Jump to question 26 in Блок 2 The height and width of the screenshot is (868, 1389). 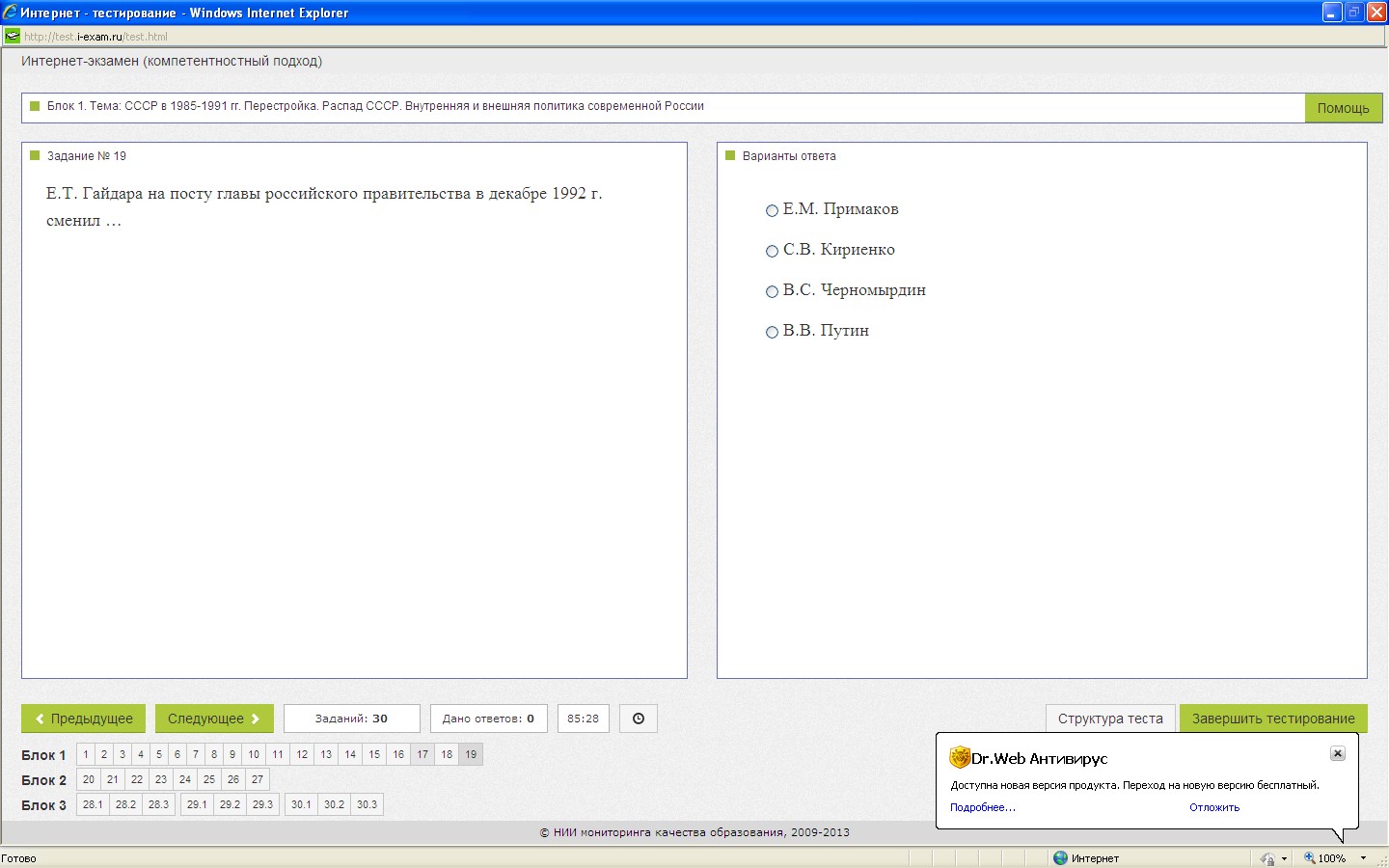[x=233, y=779]
